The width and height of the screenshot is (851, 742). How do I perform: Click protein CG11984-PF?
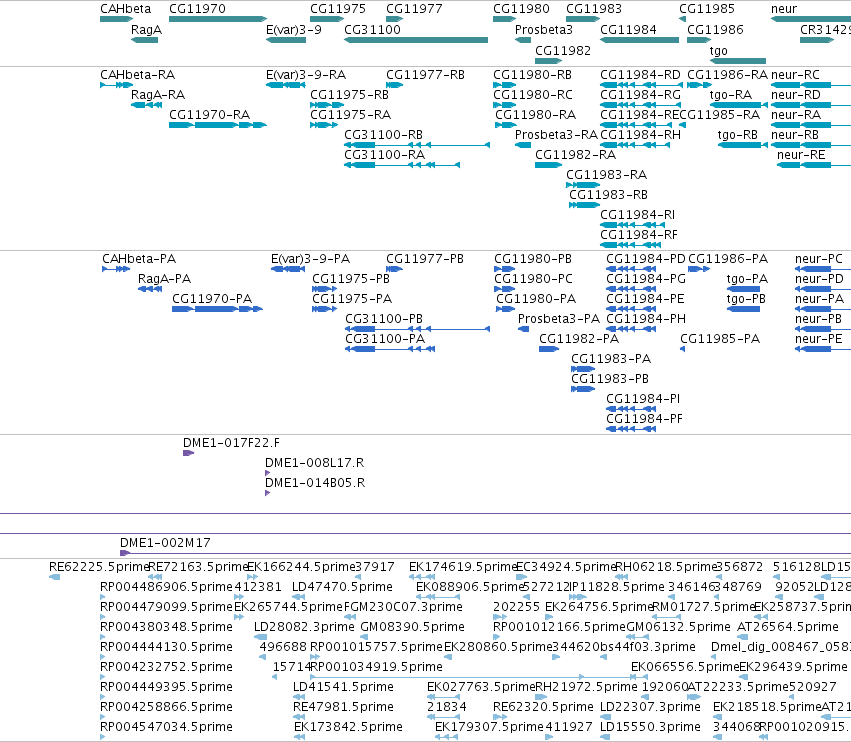[x=631, y=429]
